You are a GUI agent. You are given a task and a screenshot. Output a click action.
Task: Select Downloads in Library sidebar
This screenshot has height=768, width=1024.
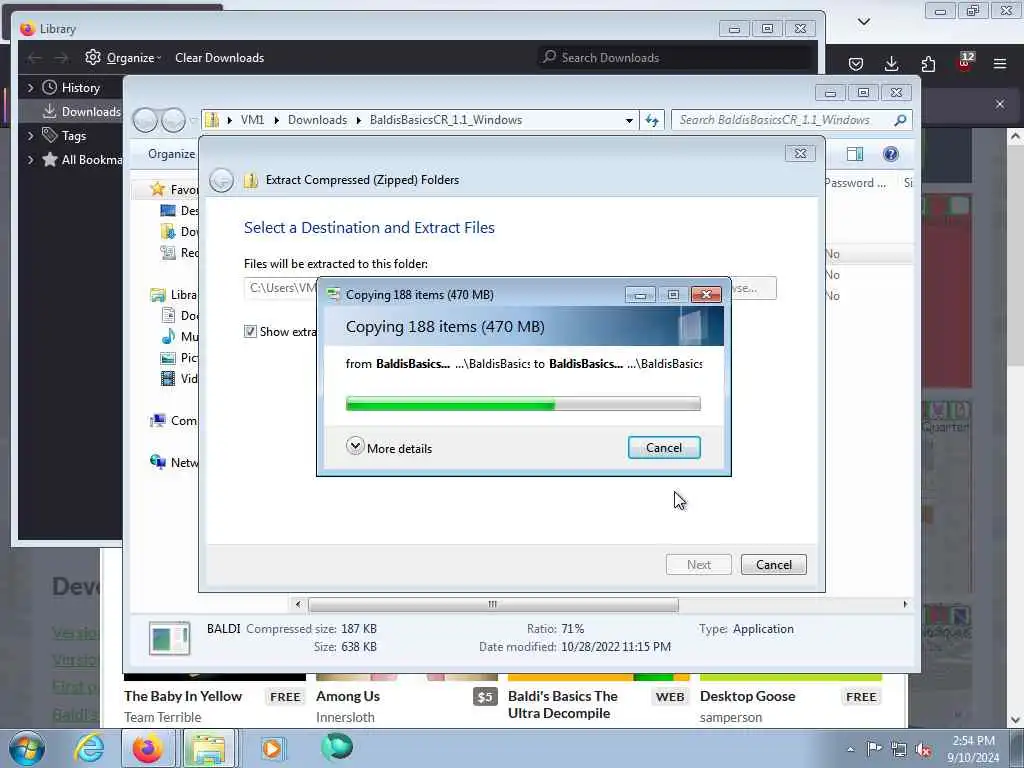click(x=80, y=112)
